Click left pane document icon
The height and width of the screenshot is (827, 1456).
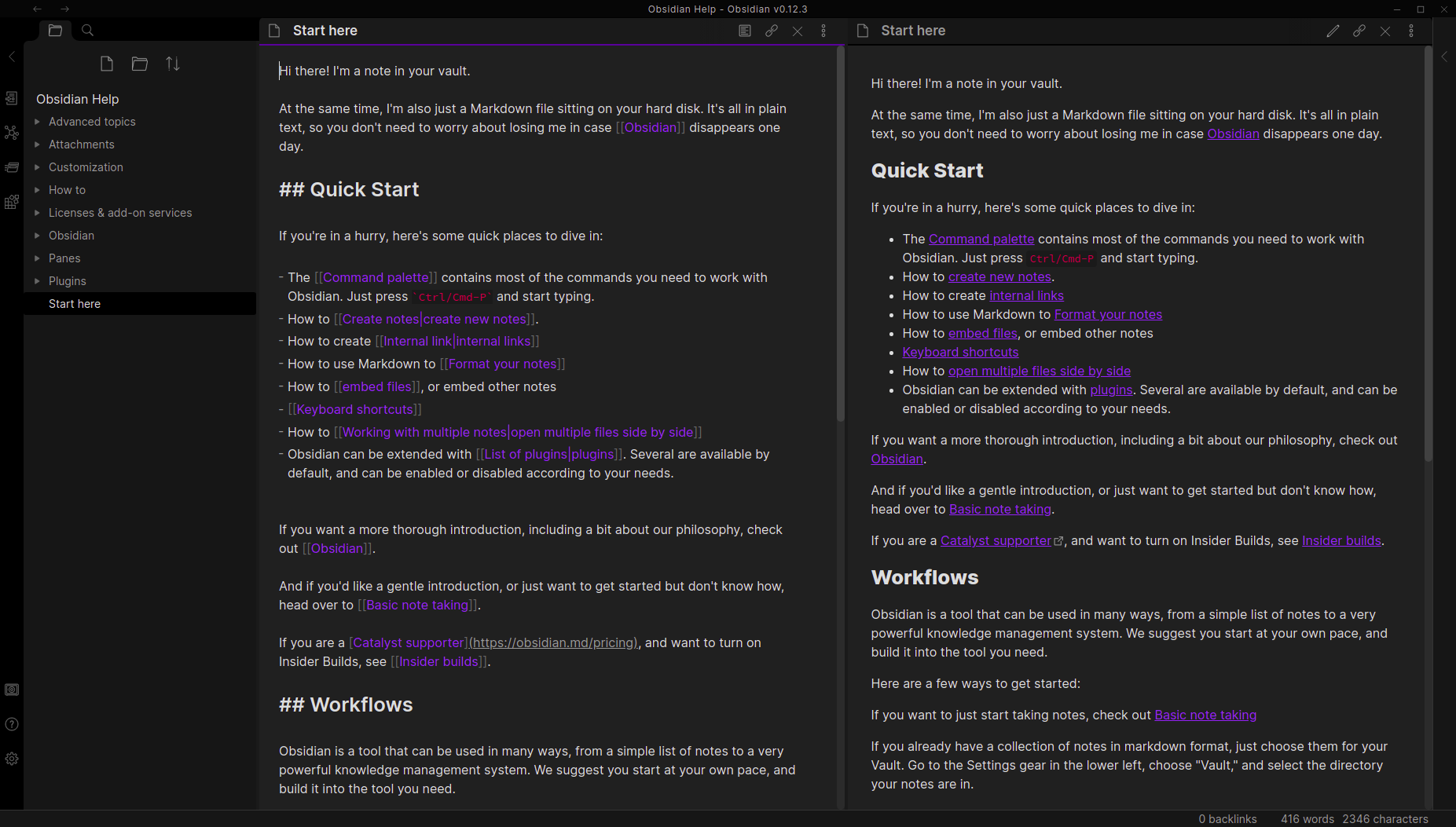[x=274, y=31]
